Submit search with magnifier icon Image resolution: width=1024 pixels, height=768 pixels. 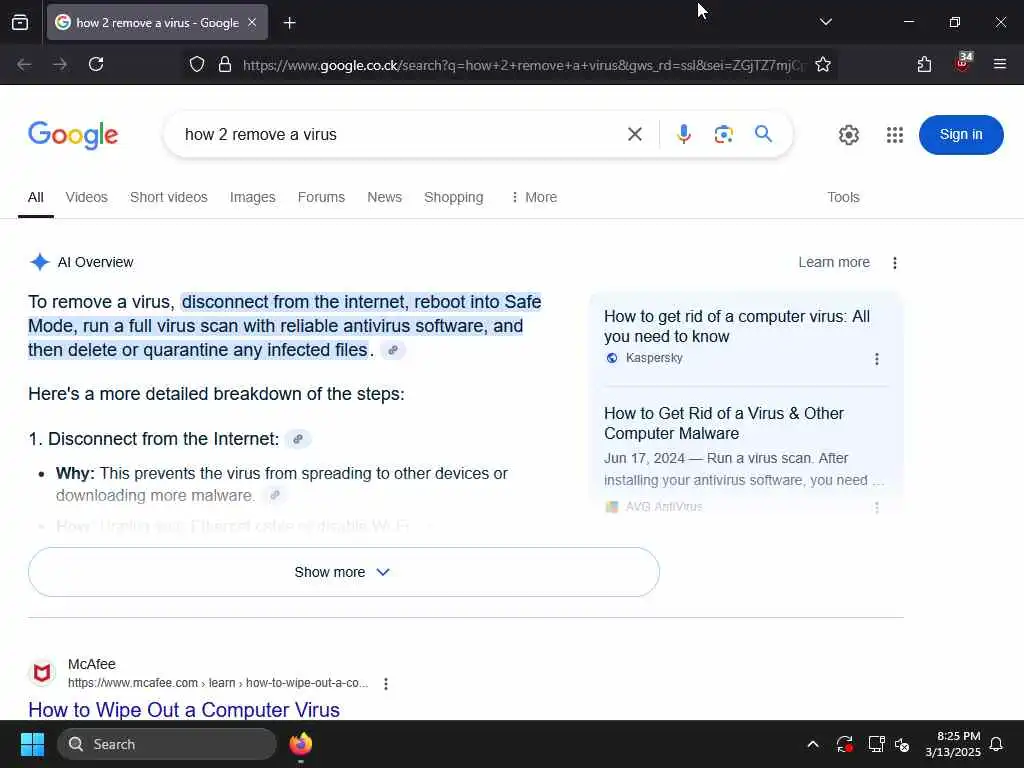(763, 134)
